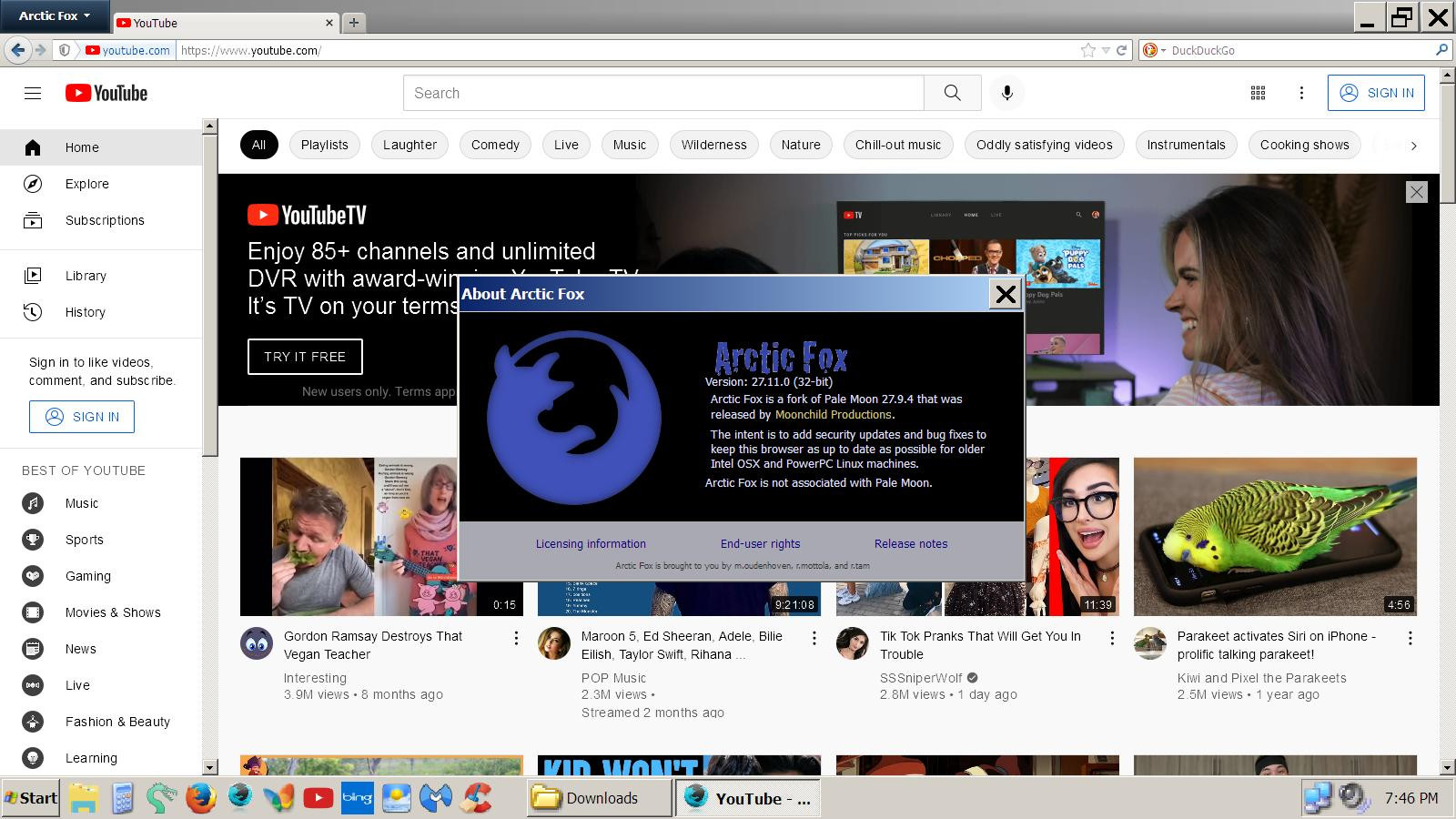Image resolution: width=1456 pixels, height=819 pixels.
Task: Open calculator from taskbar quick launch
Action: (x=123, y=798)
